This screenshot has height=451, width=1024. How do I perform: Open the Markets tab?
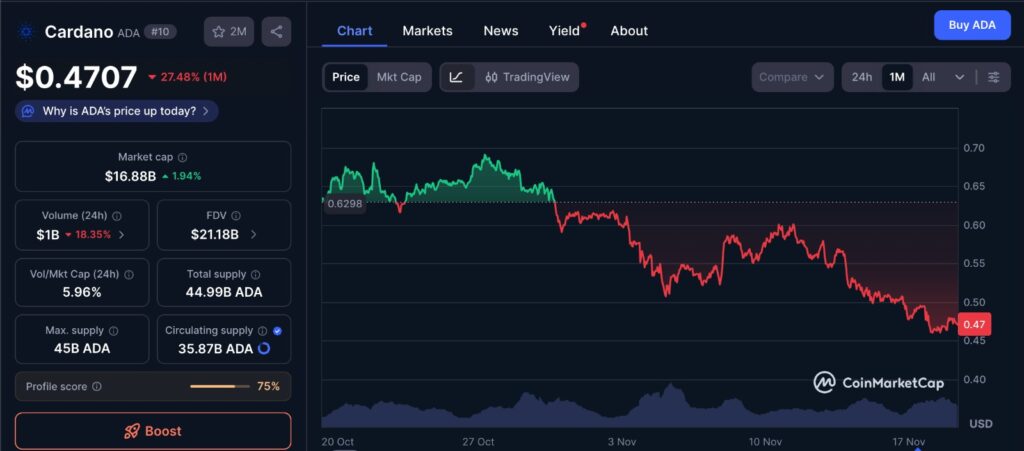click(427, 31)
